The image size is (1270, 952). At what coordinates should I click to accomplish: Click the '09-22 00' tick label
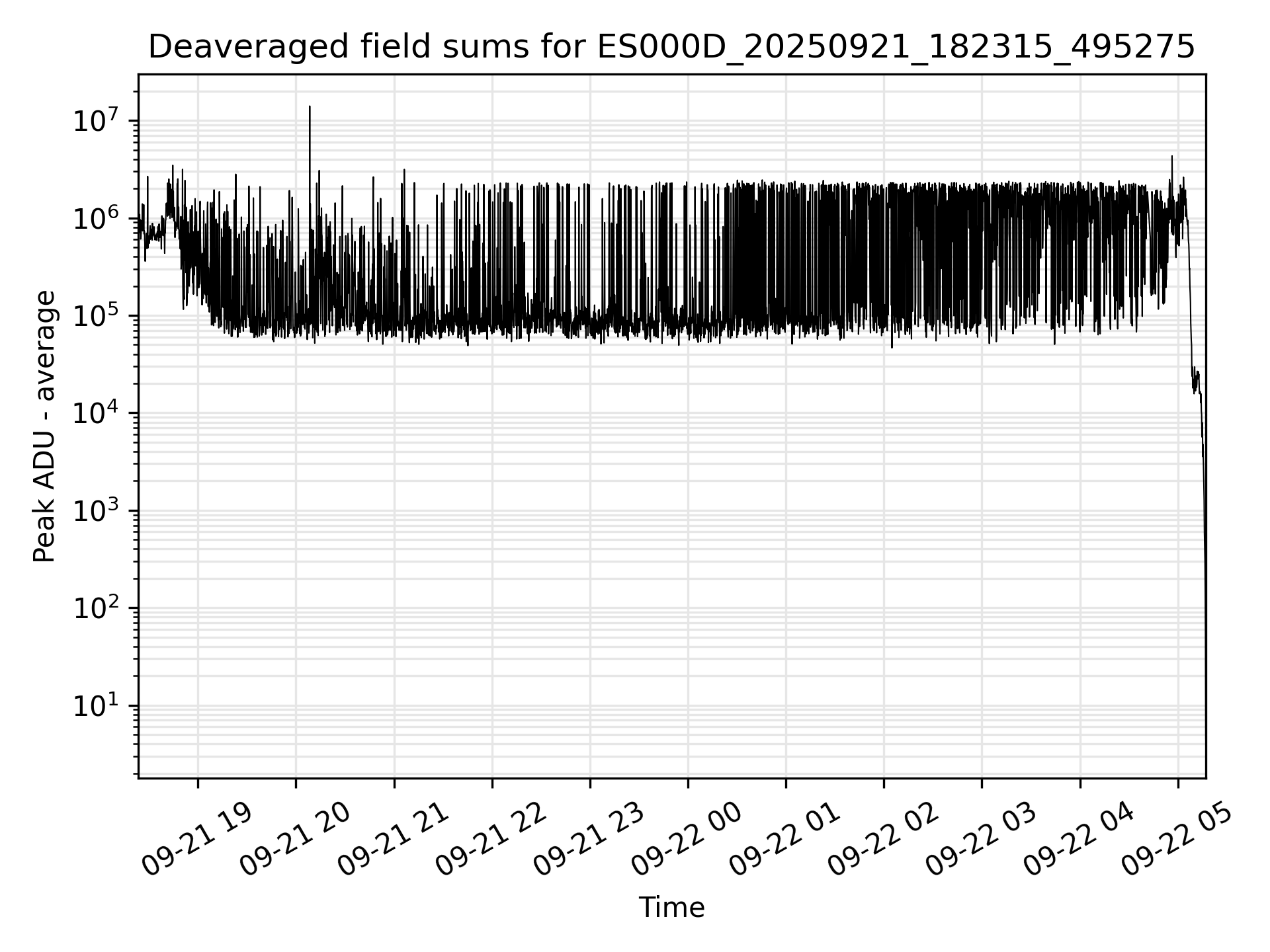coord(687,840)
